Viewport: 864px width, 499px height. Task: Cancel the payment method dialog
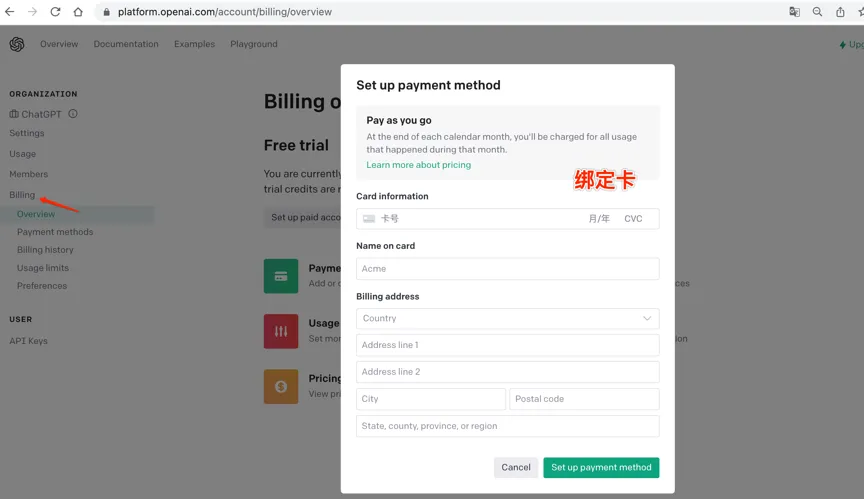click(x=516, y=467)
